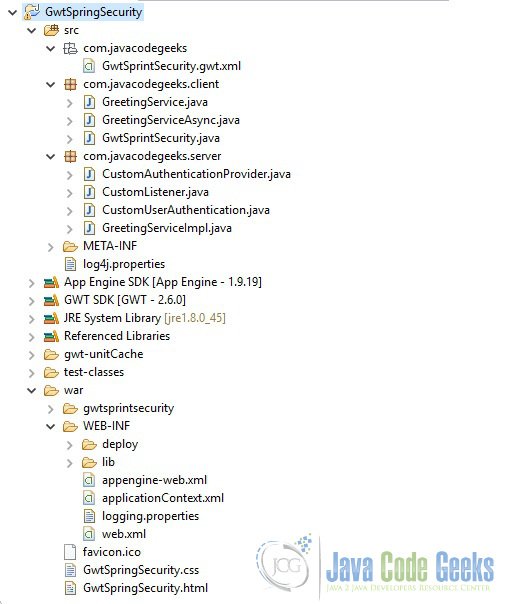This screenshot has height=604, width=520.
Task: Click the GwtSprintSecurity.gwt.xml file icon
Action: click(89, 66)
